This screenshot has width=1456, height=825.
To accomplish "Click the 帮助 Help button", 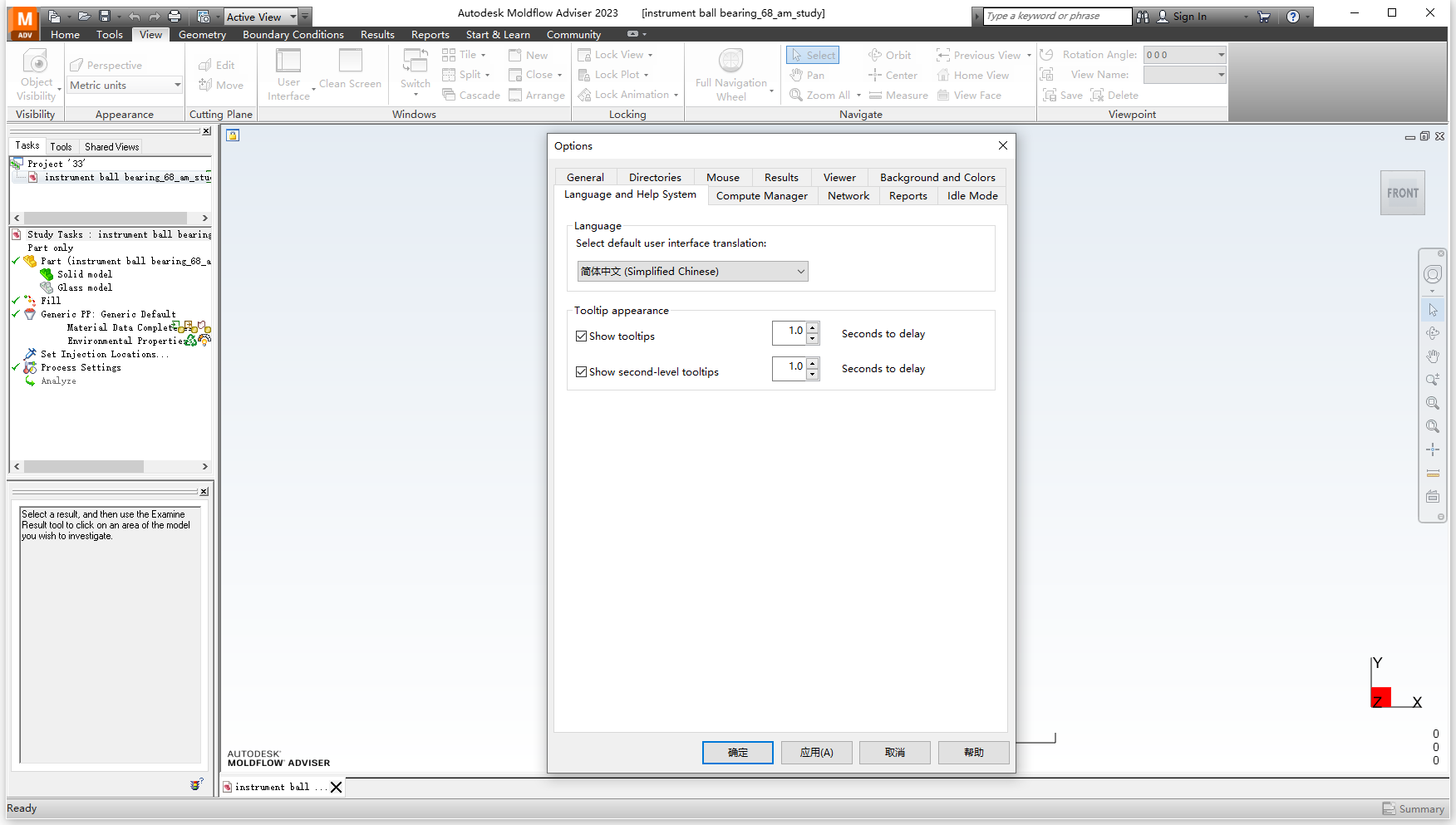I will tap(974, 752).
